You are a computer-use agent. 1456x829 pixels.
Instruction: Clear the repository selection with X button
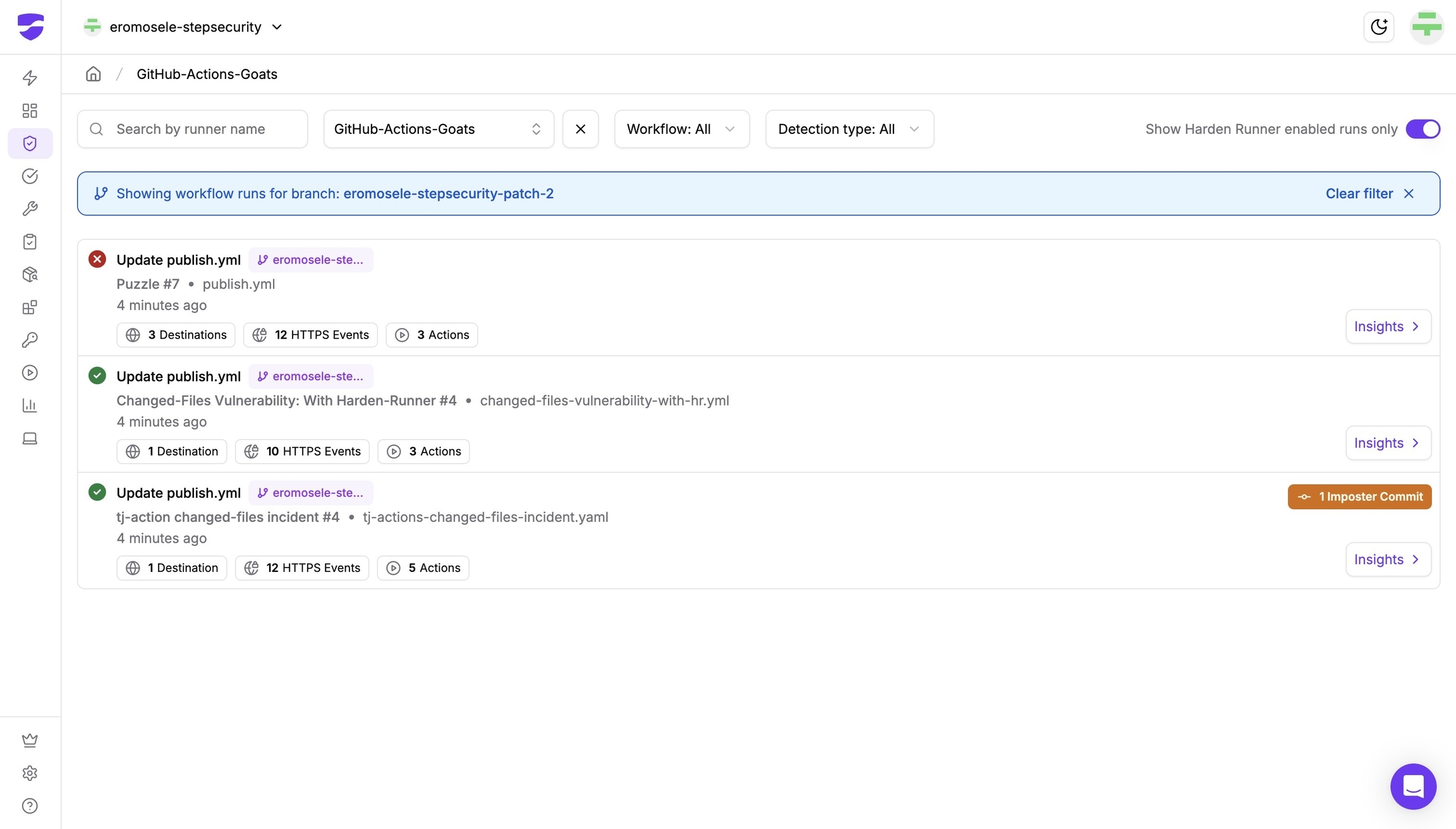(580, 129)
